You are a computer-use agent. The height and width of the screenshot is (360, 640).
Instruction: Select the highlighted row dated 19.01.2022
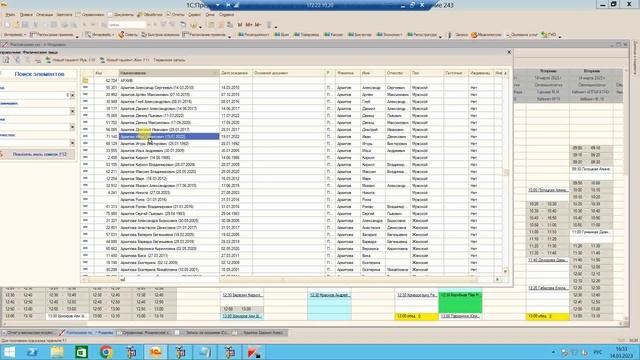pyautogui.click(x=292, y=136)
